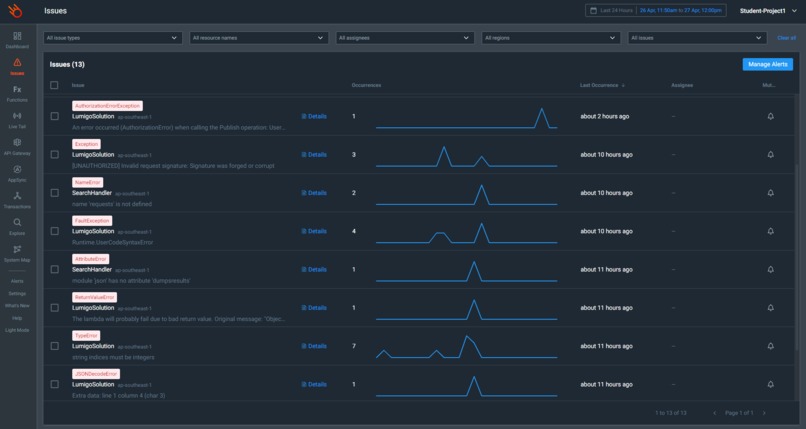Click calendar icon in time range picker

593,10
